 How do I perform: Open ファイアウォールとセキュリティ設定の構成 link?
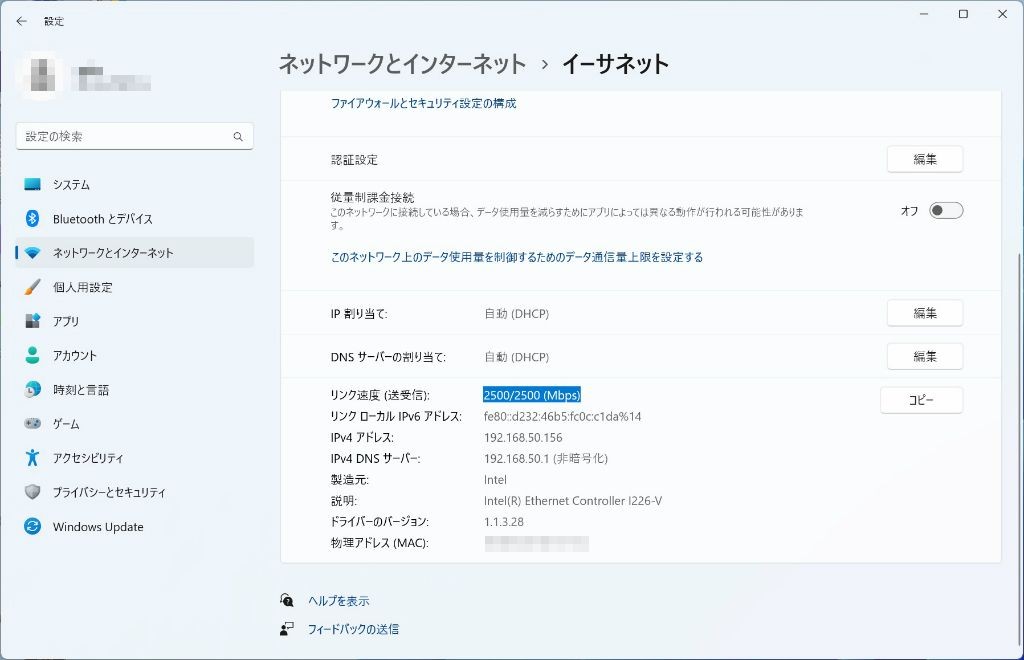423,103
